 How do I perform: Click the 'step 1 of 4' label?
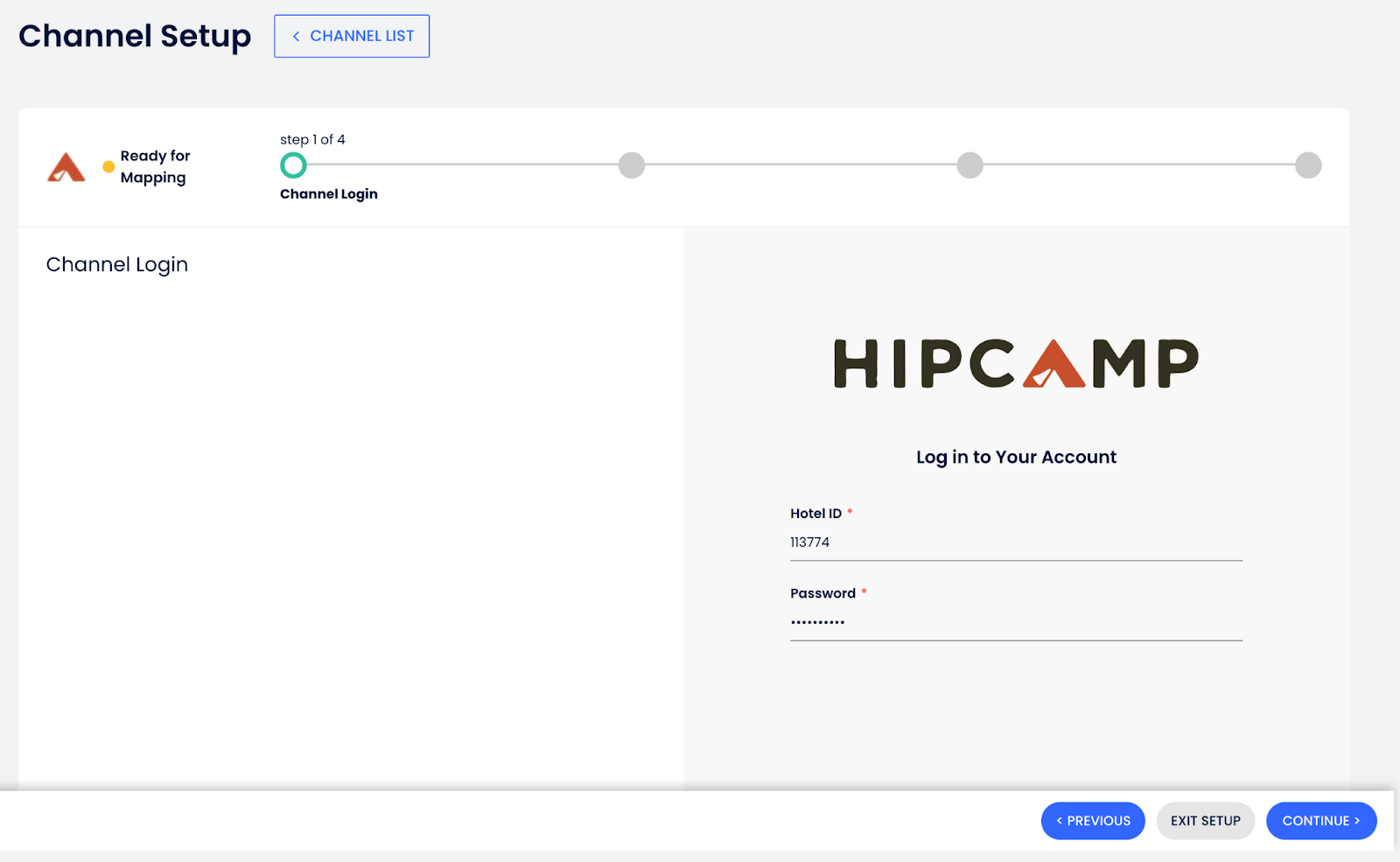312,139
